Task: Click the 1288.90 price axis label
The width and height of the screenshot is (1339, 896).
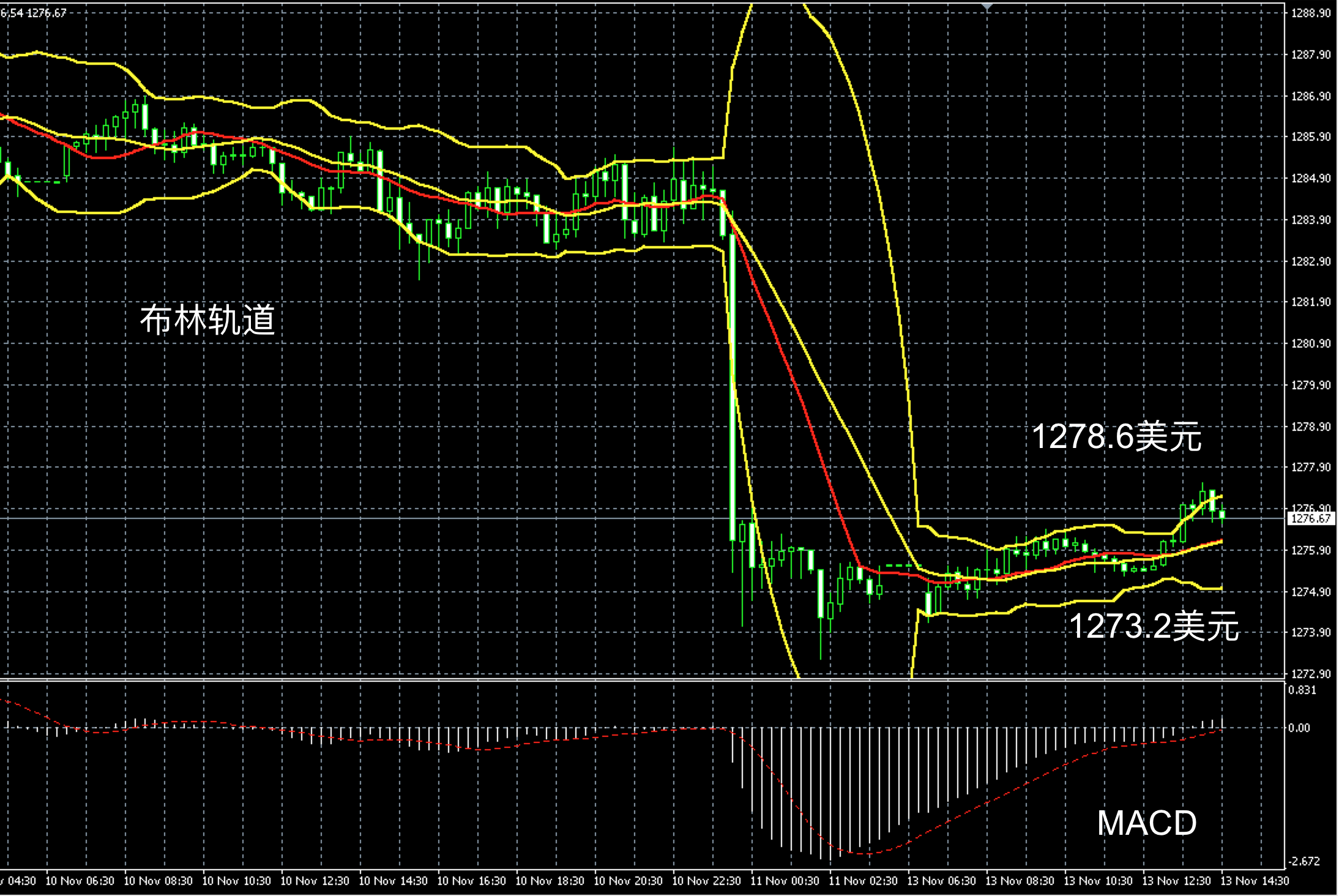Action: [1310, 13]
